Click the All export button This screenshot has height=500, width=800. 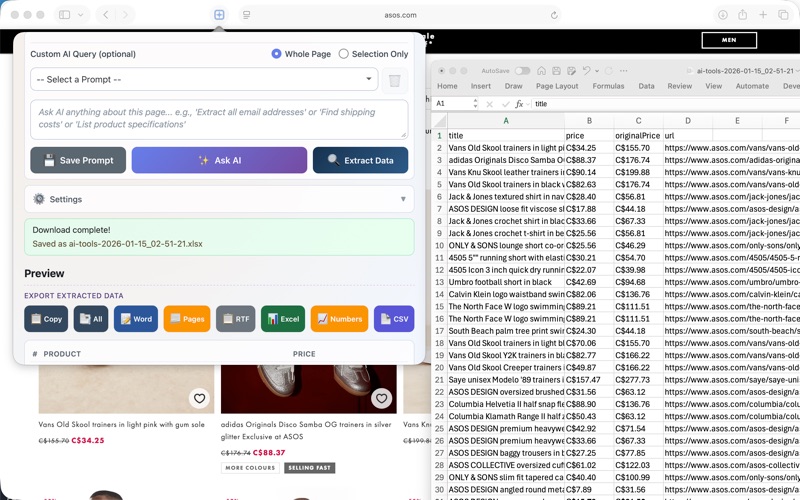(x=91, y=319)
